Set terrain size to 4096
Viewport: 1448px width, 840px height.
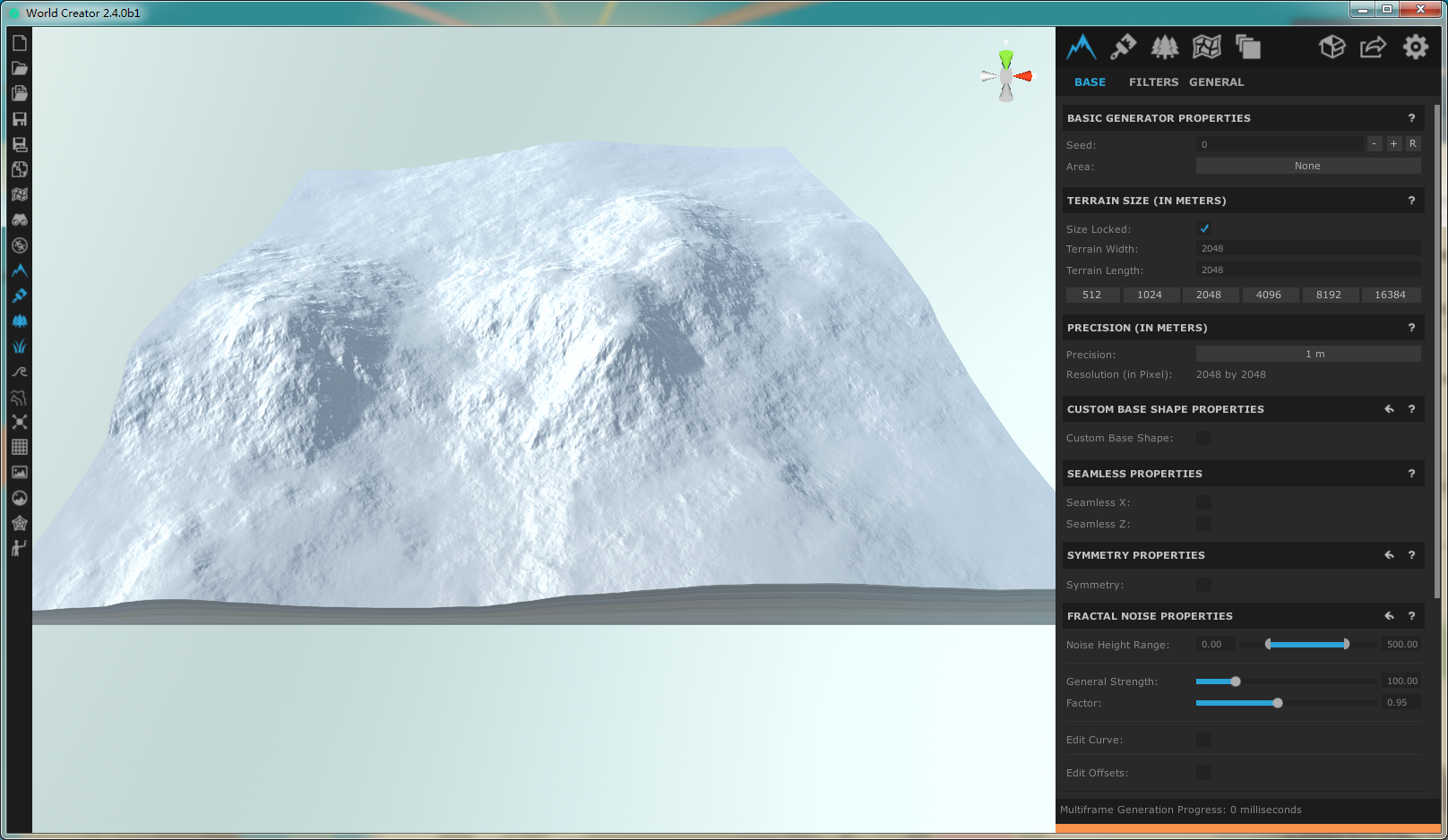click(x=1269, y=295)
